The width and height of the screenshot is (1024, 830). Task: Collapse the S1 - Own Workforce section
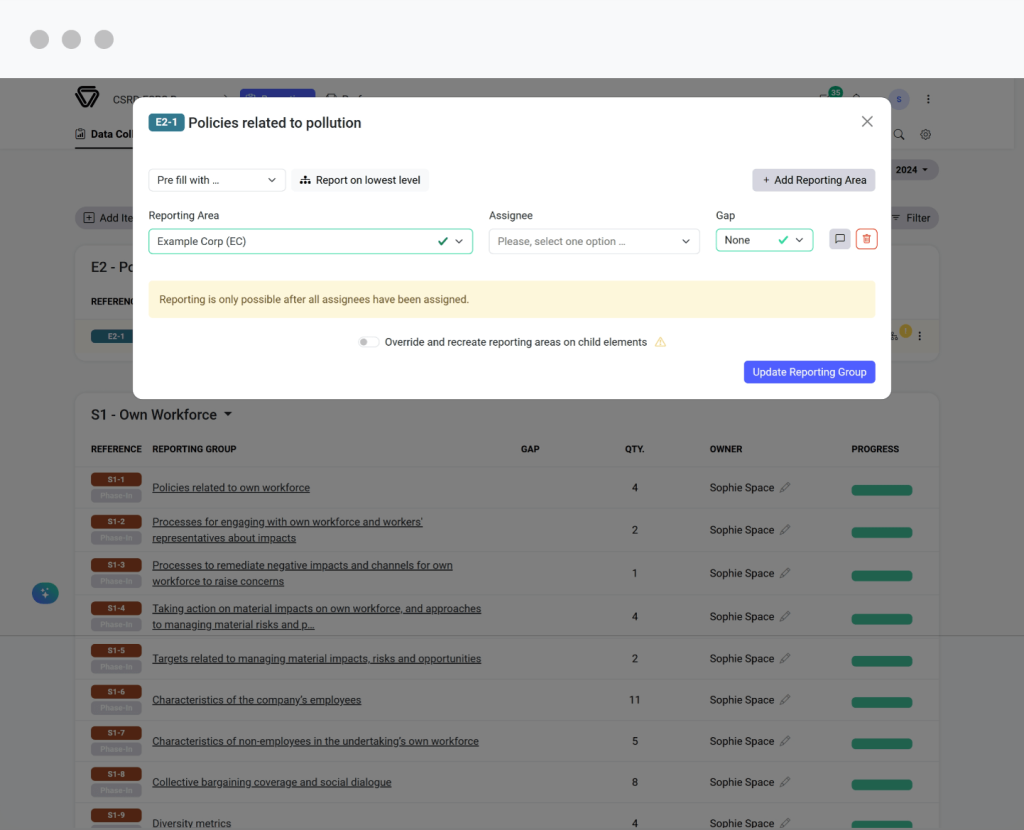pos(228,414)
